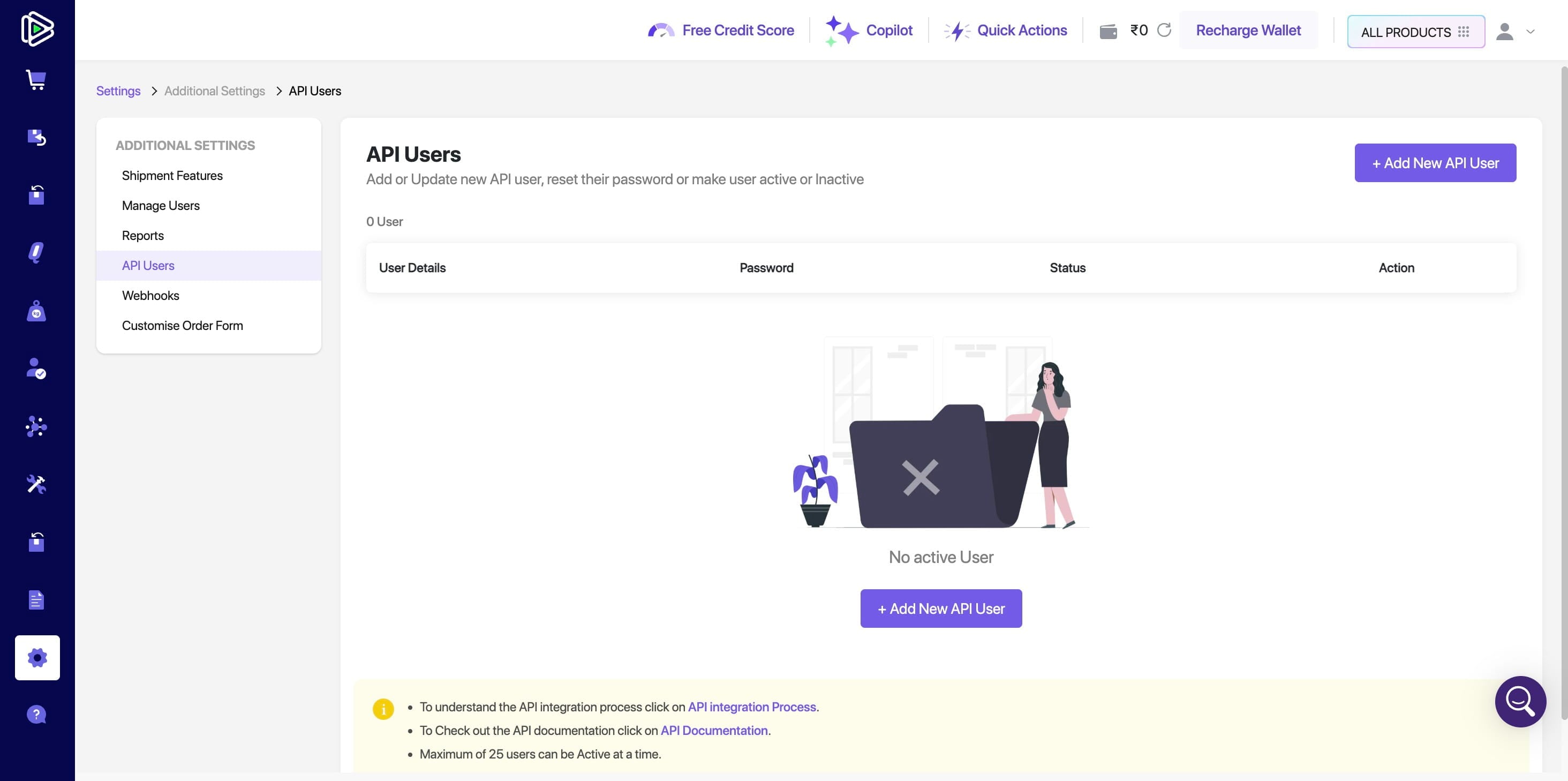Click the document icon in sidebar
Viewport: 1568px width, 781px height.
point(36,599)
